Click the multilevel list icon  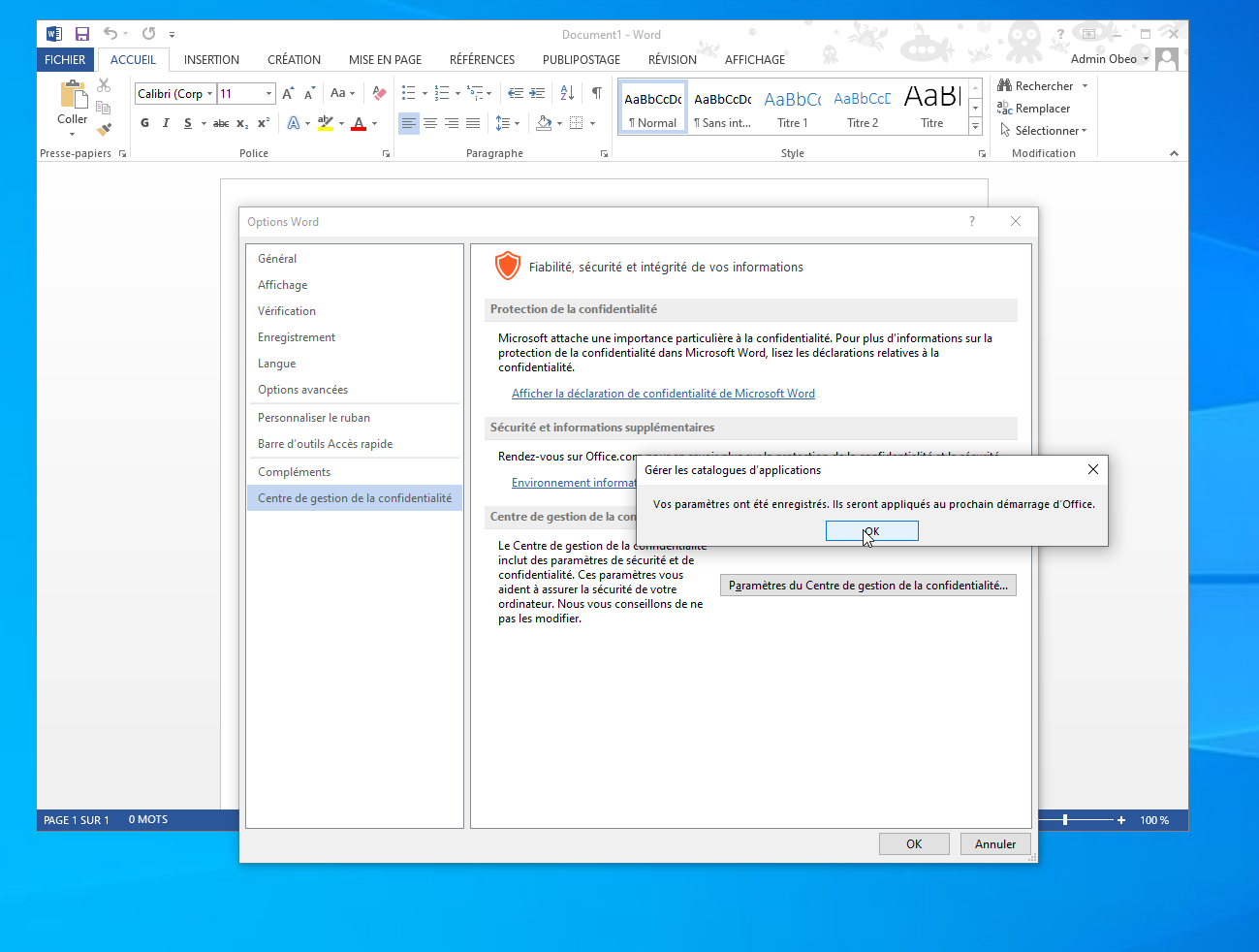(475, 94)
